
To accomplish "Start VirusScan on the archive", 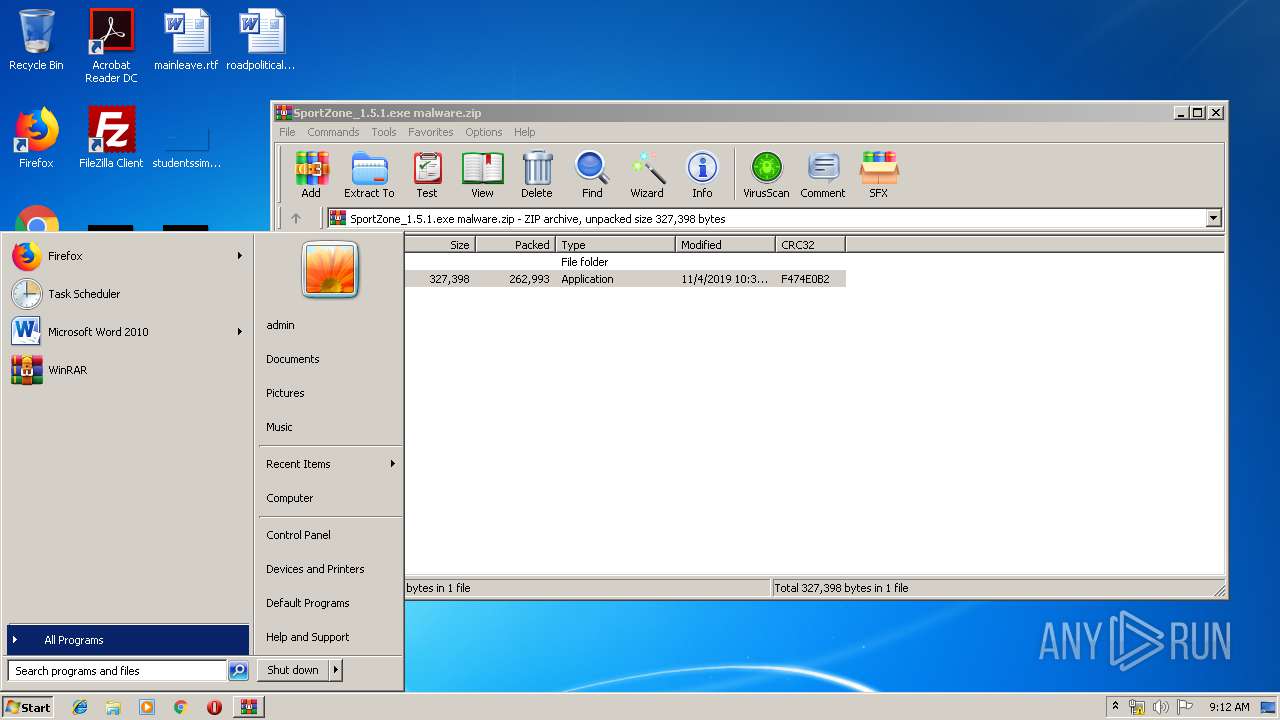I will pos(766,175).
